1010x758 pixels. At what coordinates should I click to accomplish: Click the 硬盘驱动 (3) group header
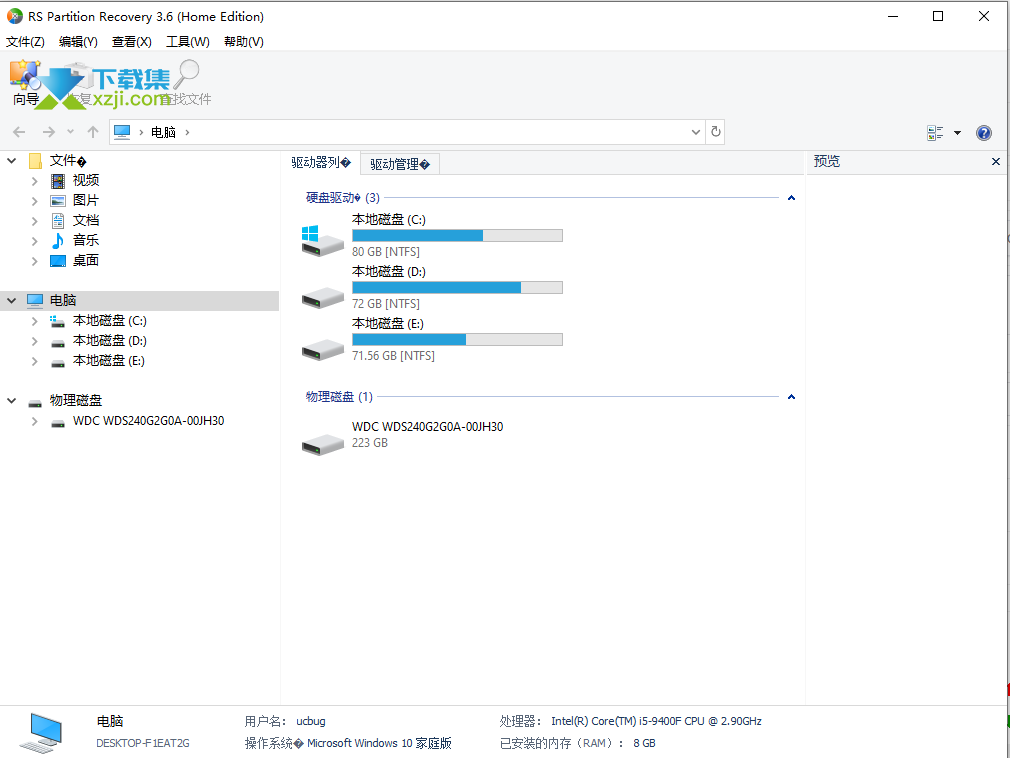click(x=343, y=198)
